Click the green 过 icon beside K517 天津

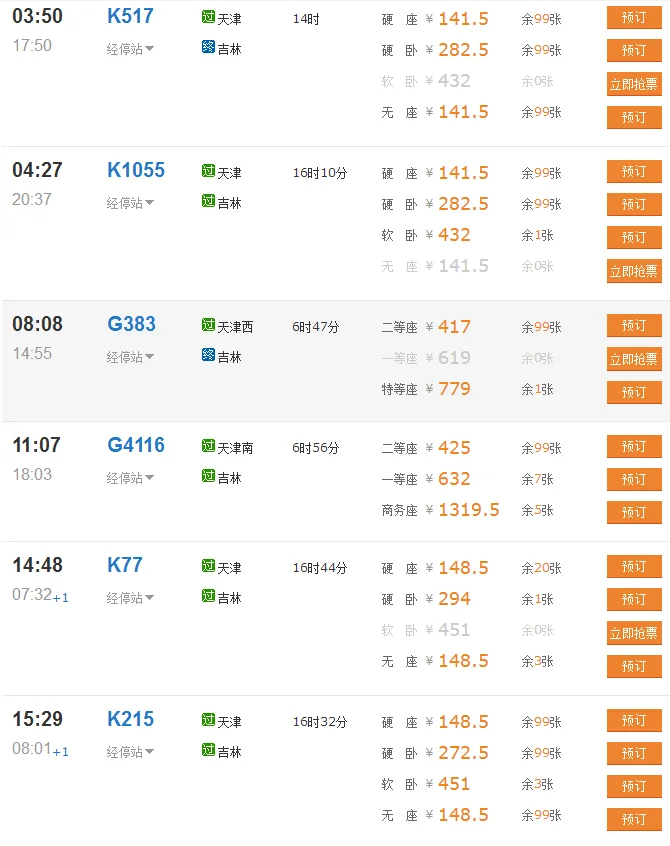(x=208, y=18)
